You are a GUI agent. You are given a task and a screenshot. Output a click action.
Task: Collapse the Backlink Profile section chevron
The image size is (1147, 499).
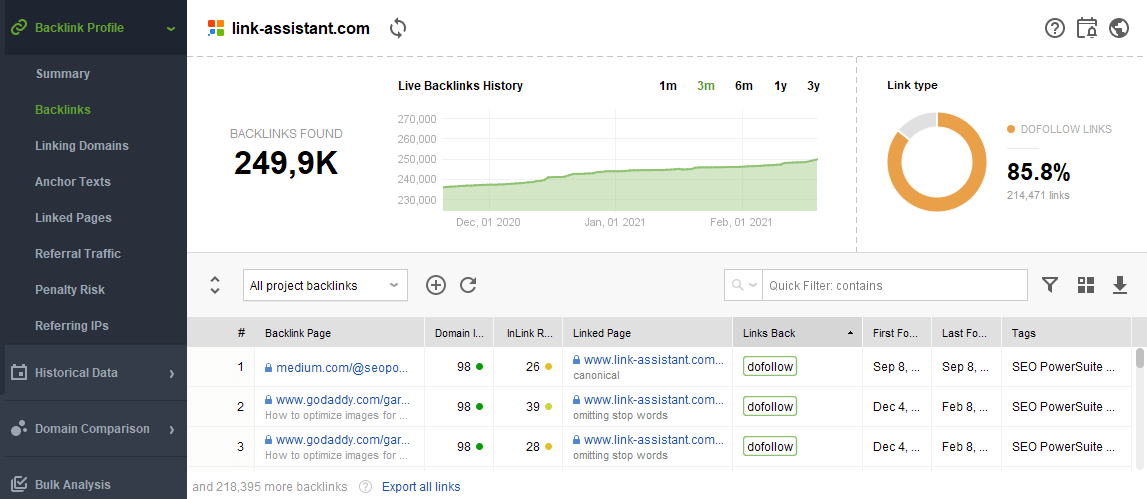170,29
